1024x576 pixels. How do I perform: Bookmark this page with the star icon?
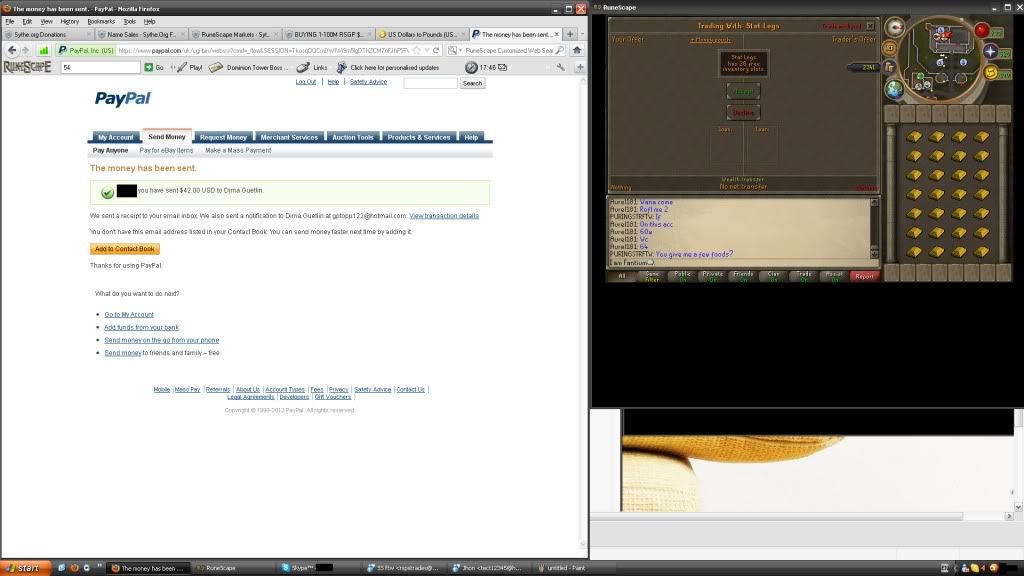(x=417, y=50)
